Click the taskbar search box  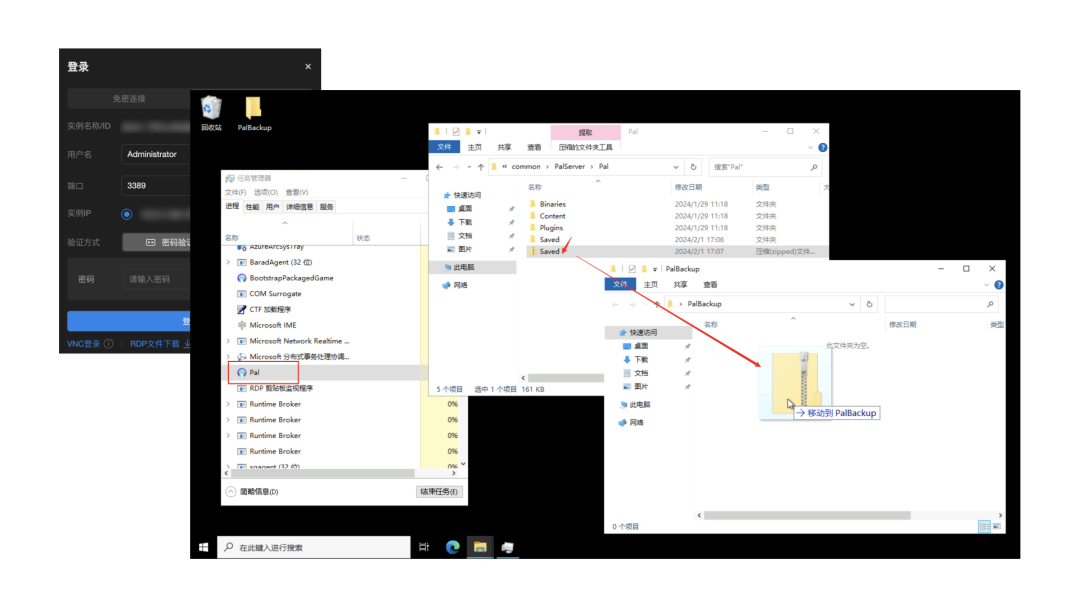(314, 547)
